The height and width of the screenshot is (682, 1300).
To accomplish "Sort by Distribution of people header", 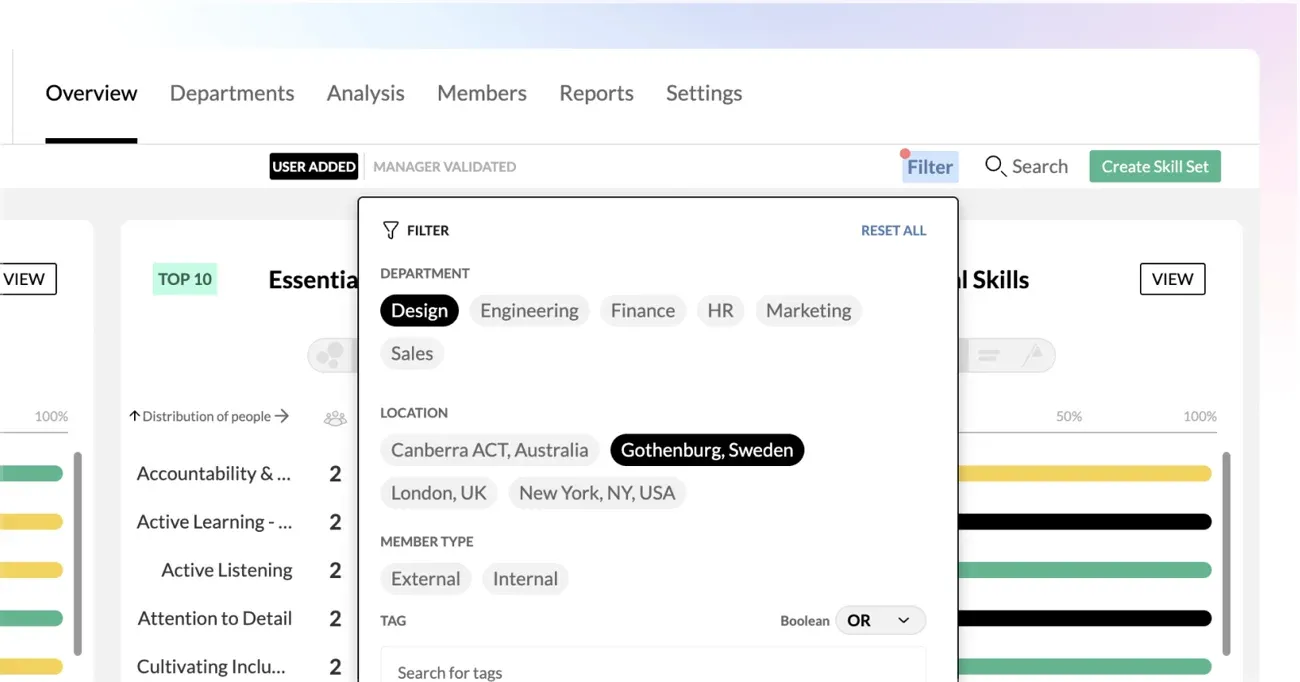I will (x=209, y=416).
